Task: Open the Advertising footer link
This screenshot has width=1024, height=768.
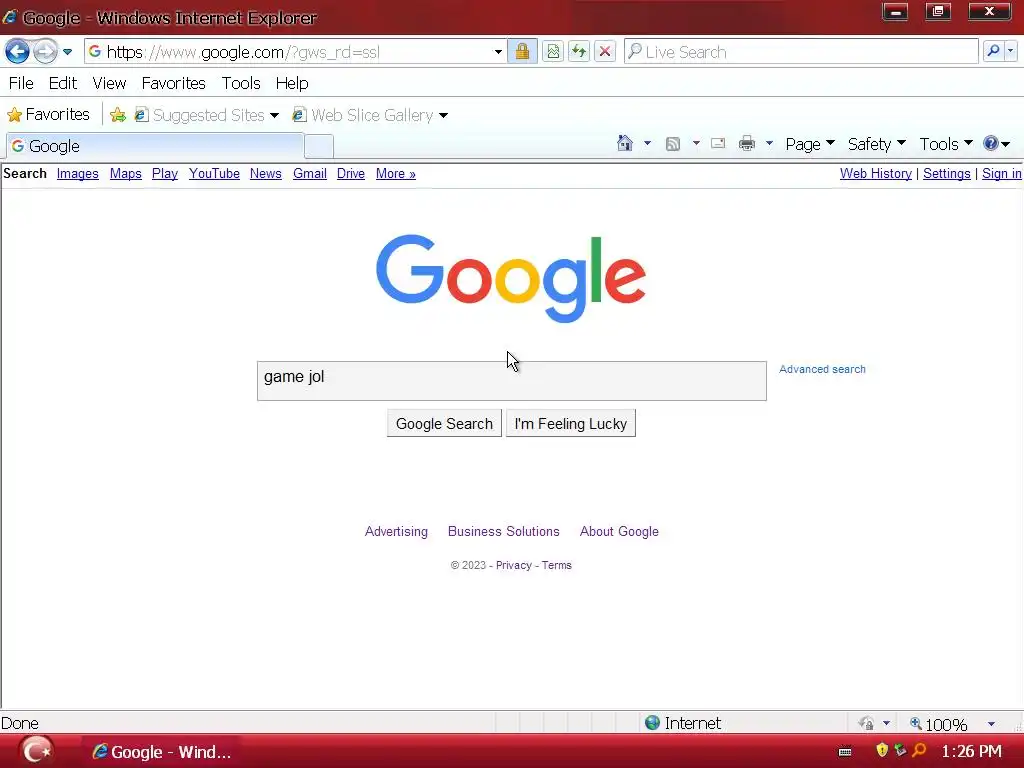Action: [x=396, y=532]
